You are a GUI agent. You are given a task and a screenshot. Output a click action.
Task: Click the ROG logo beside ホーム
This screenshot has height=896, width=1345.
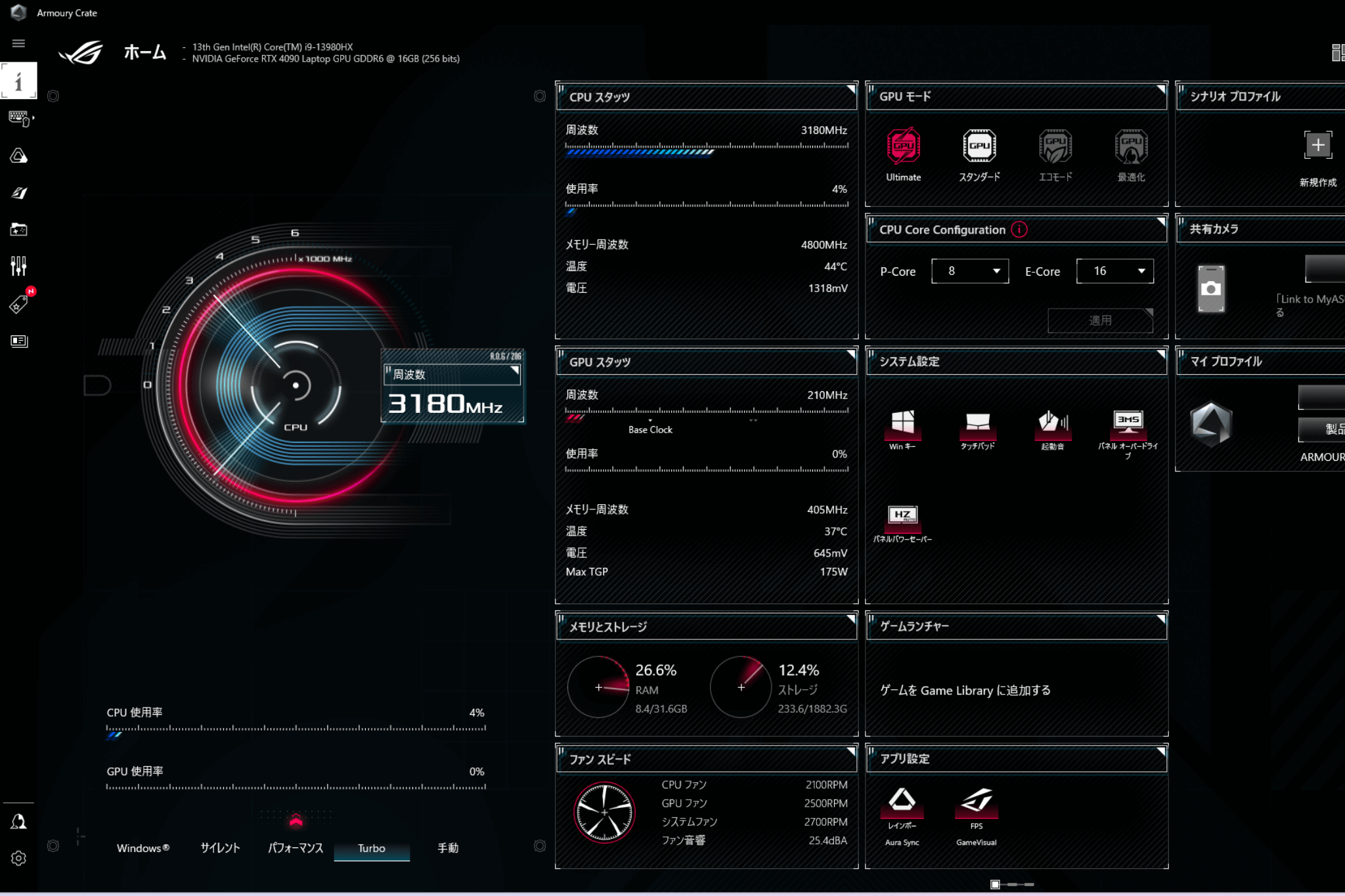click(x=81, y=53)
